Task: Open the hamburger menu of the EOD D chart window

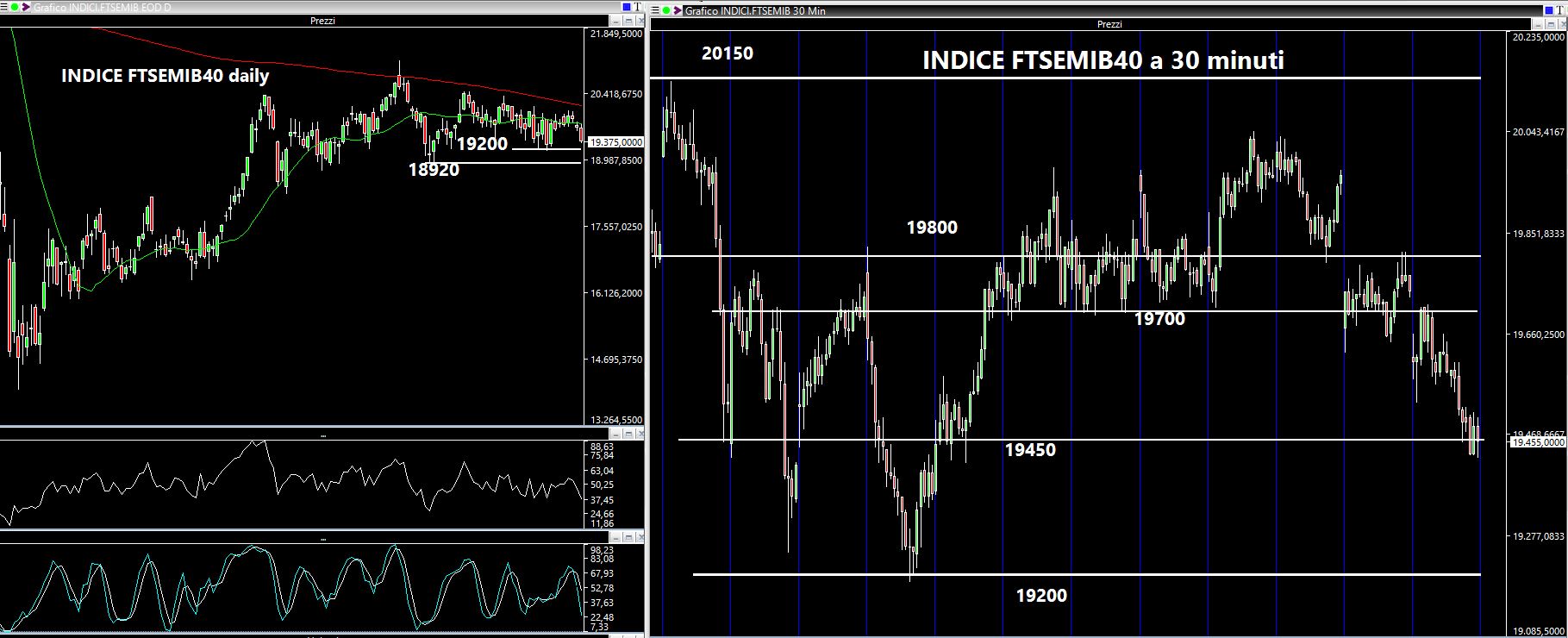Action: [x=4, y=9]
